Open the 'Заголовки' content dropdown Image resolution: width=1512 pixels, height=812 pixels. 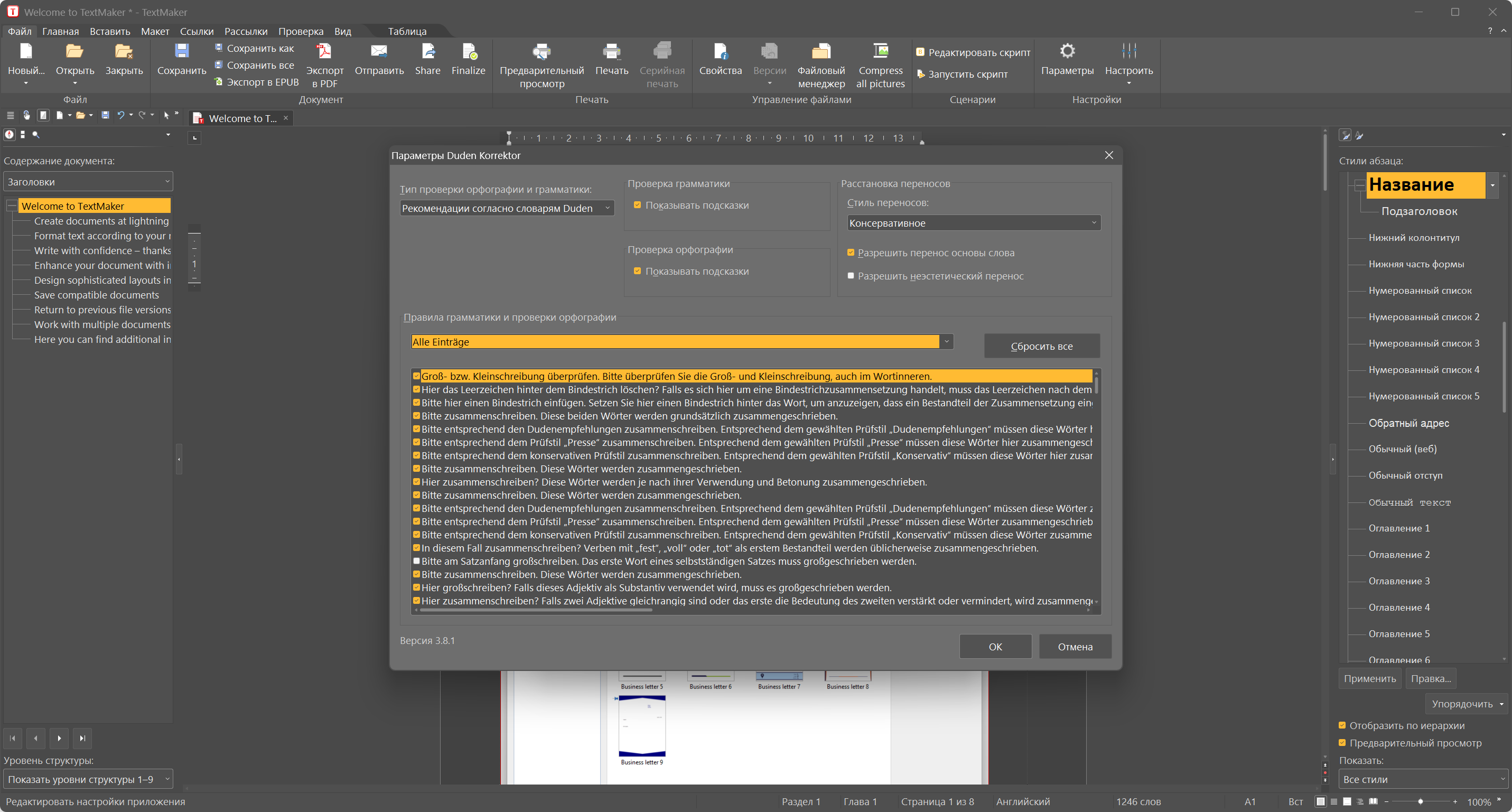click(88, 182)
